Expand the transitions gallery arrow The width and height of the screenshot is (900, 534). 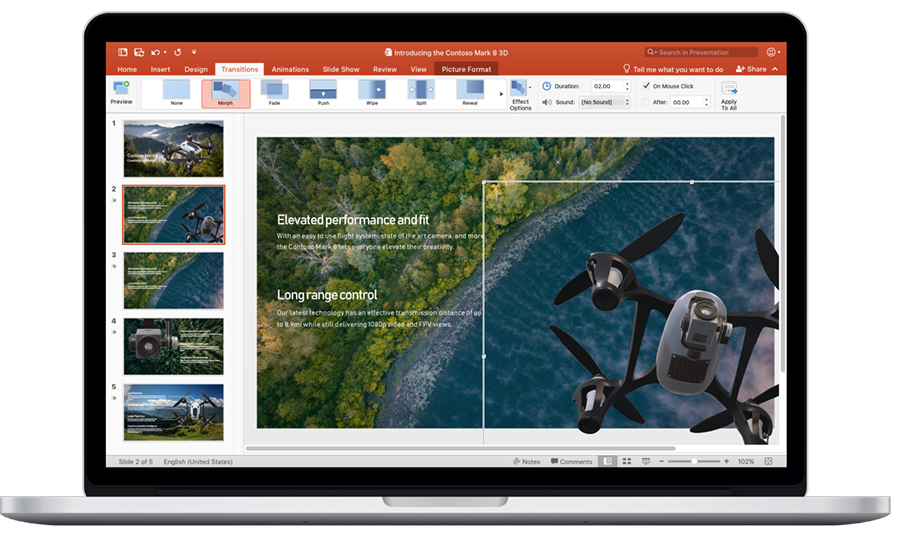point(501,94)
